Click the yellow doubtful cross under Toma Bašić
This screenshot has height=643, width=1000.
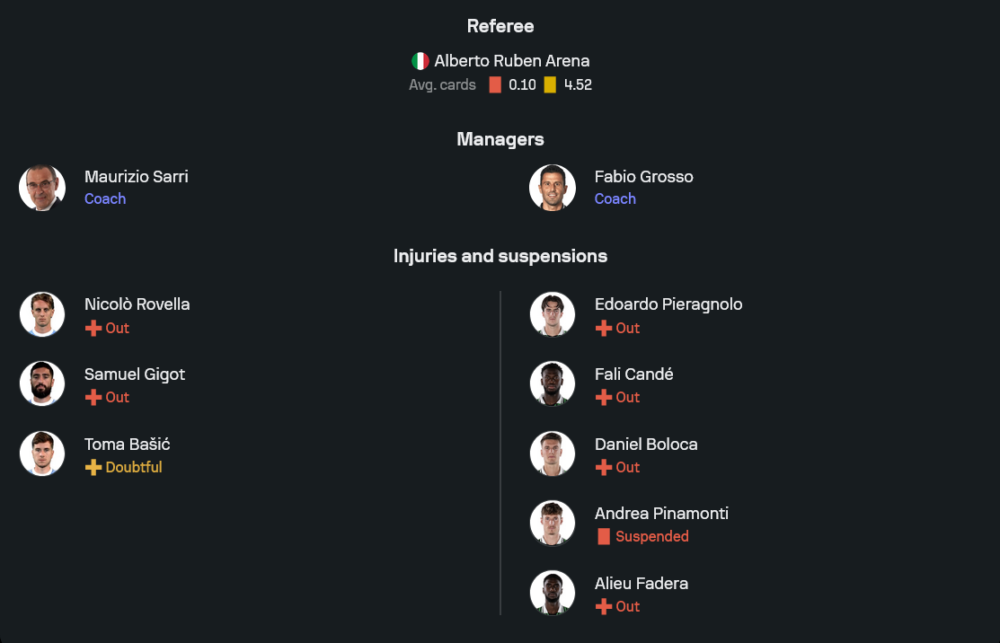[93, 467]
